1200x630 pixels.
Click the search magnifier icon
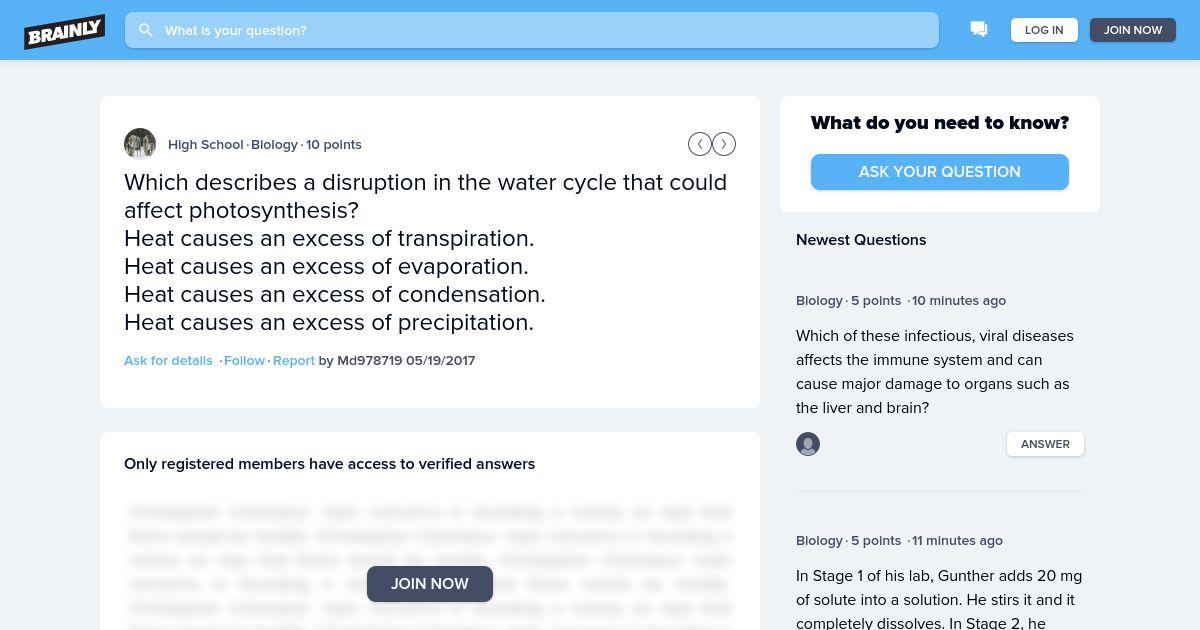pyautogui.click(x=146, y=30)
